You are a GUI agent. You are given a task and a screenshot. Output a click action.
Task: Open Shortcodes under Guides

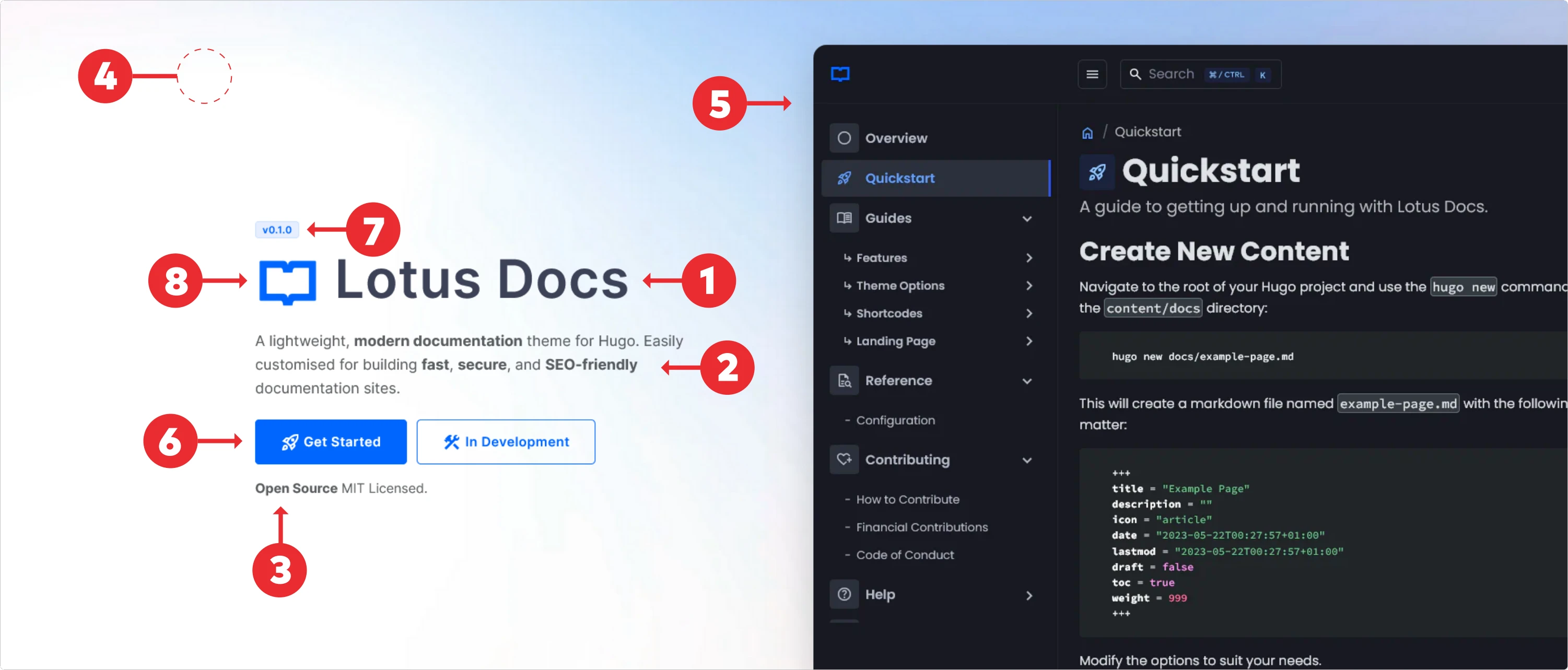pyautogui.click(x=888, y=313)
